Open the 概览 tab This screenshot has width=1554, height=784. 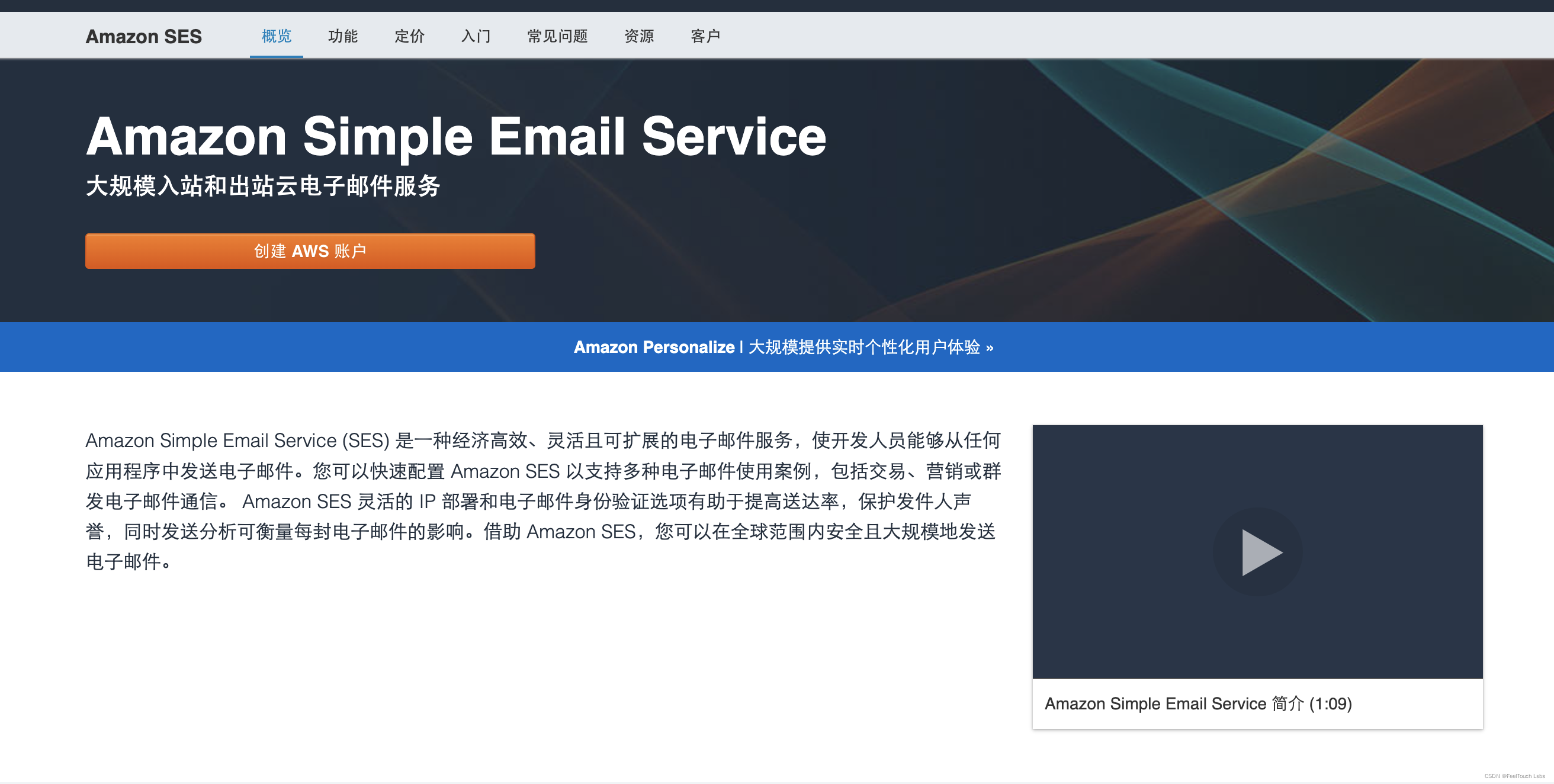coord(277,36)
